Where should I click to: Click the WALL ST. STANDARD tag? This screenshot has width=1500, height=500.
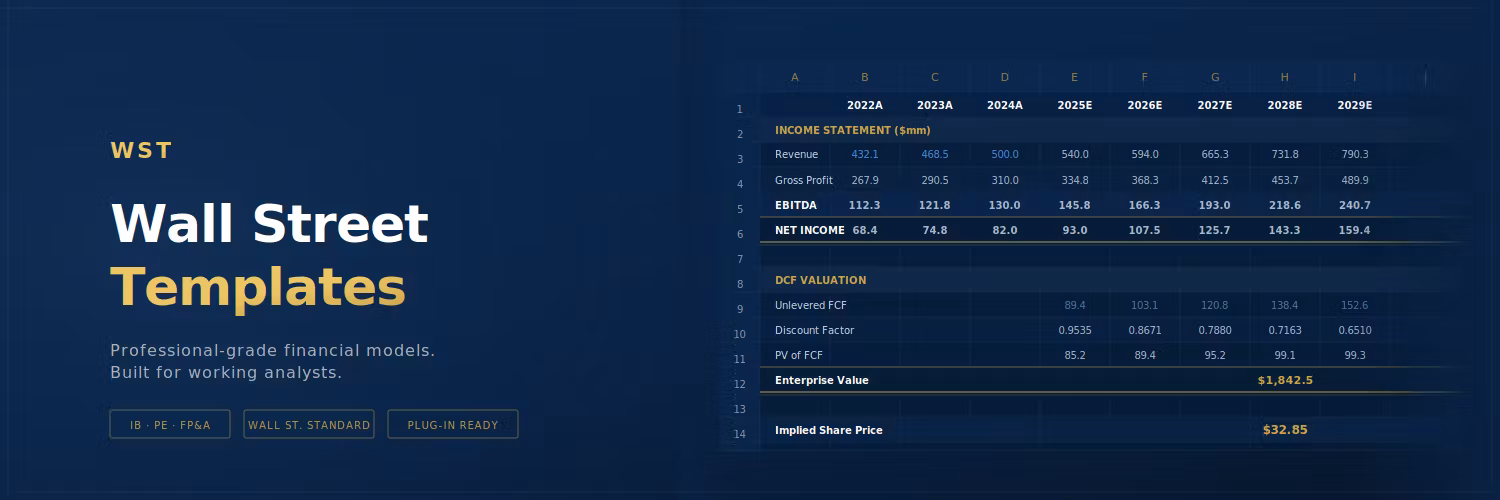point(309,425)
